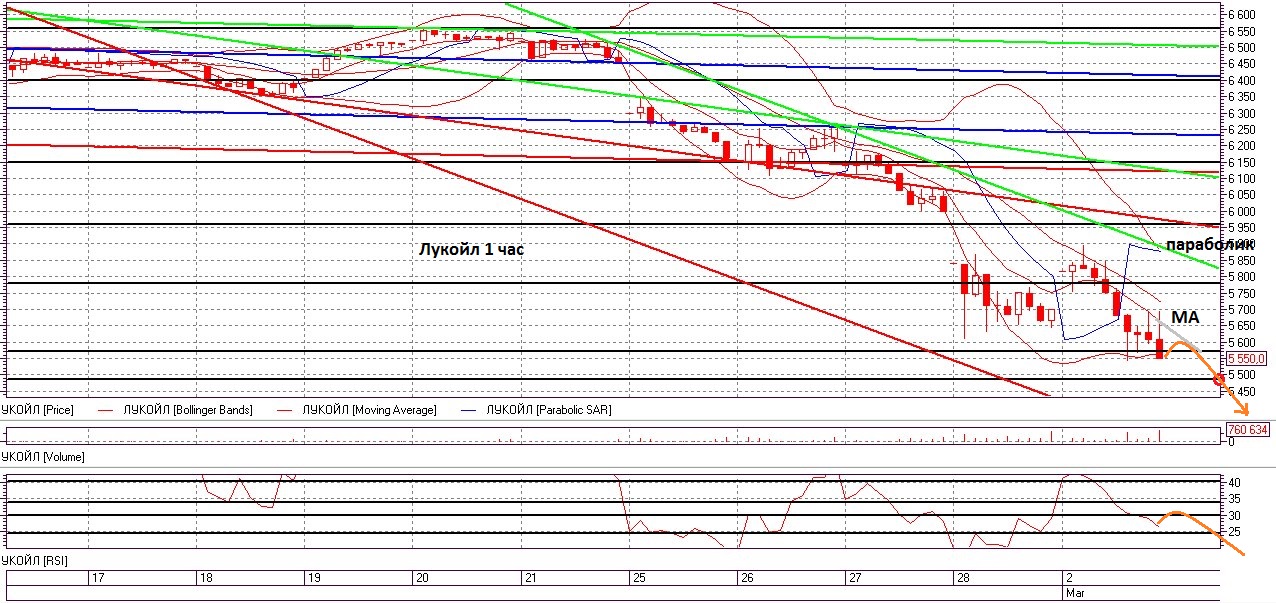
Task: Select date 28 on the time axis
Action: [962, 578]
